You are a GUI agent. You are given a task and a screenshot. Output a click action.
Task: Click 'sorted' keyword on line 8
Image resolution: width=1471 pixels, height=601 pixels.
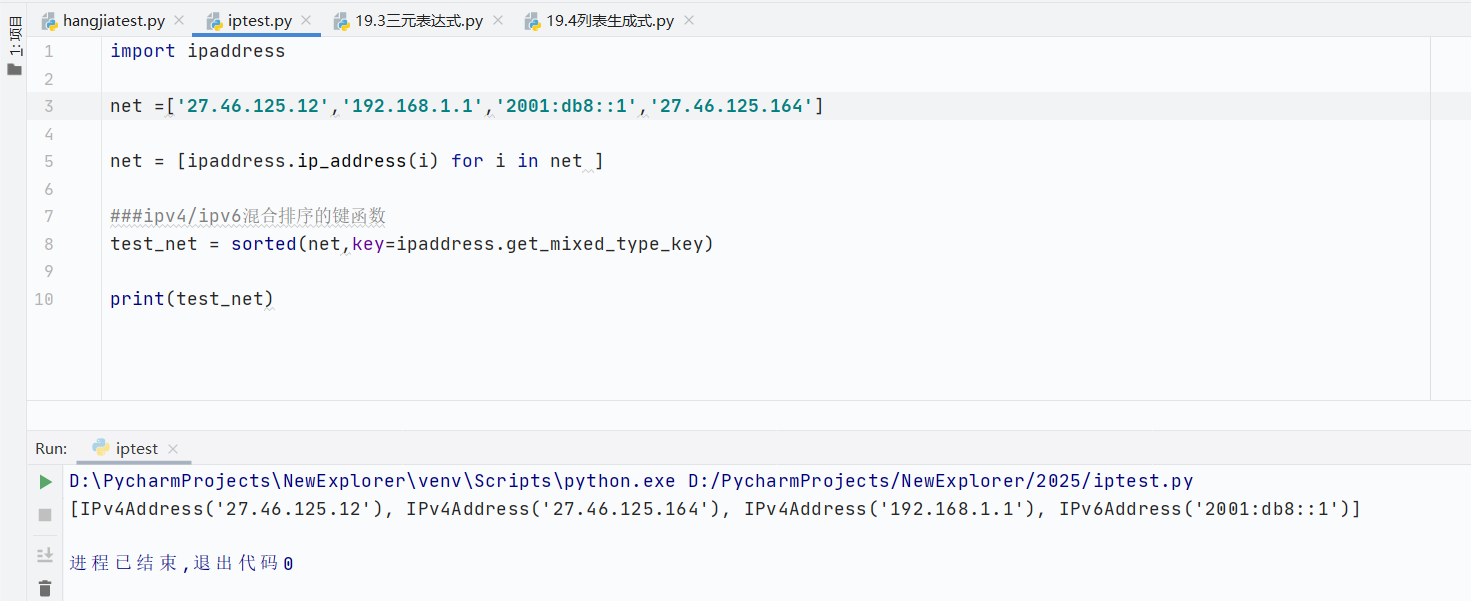264,244
